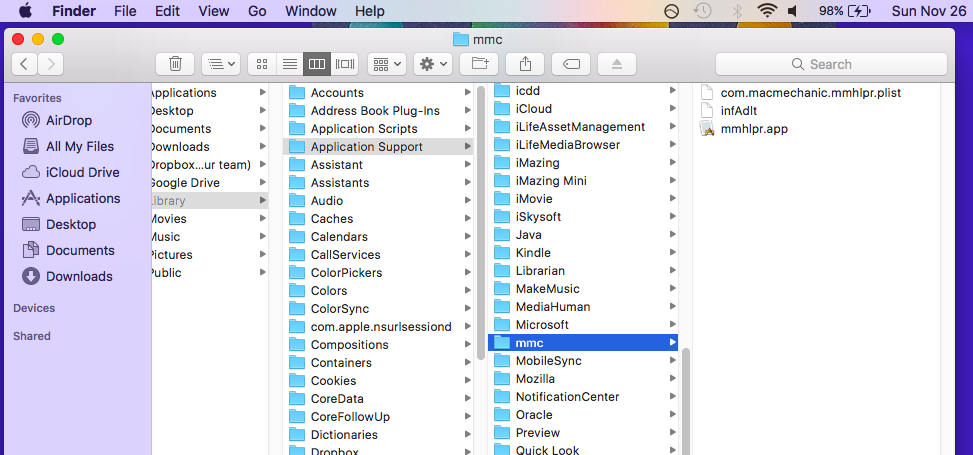The image size is (973, 455).
Task: Select the mmc folder
Action: [583, 343]
